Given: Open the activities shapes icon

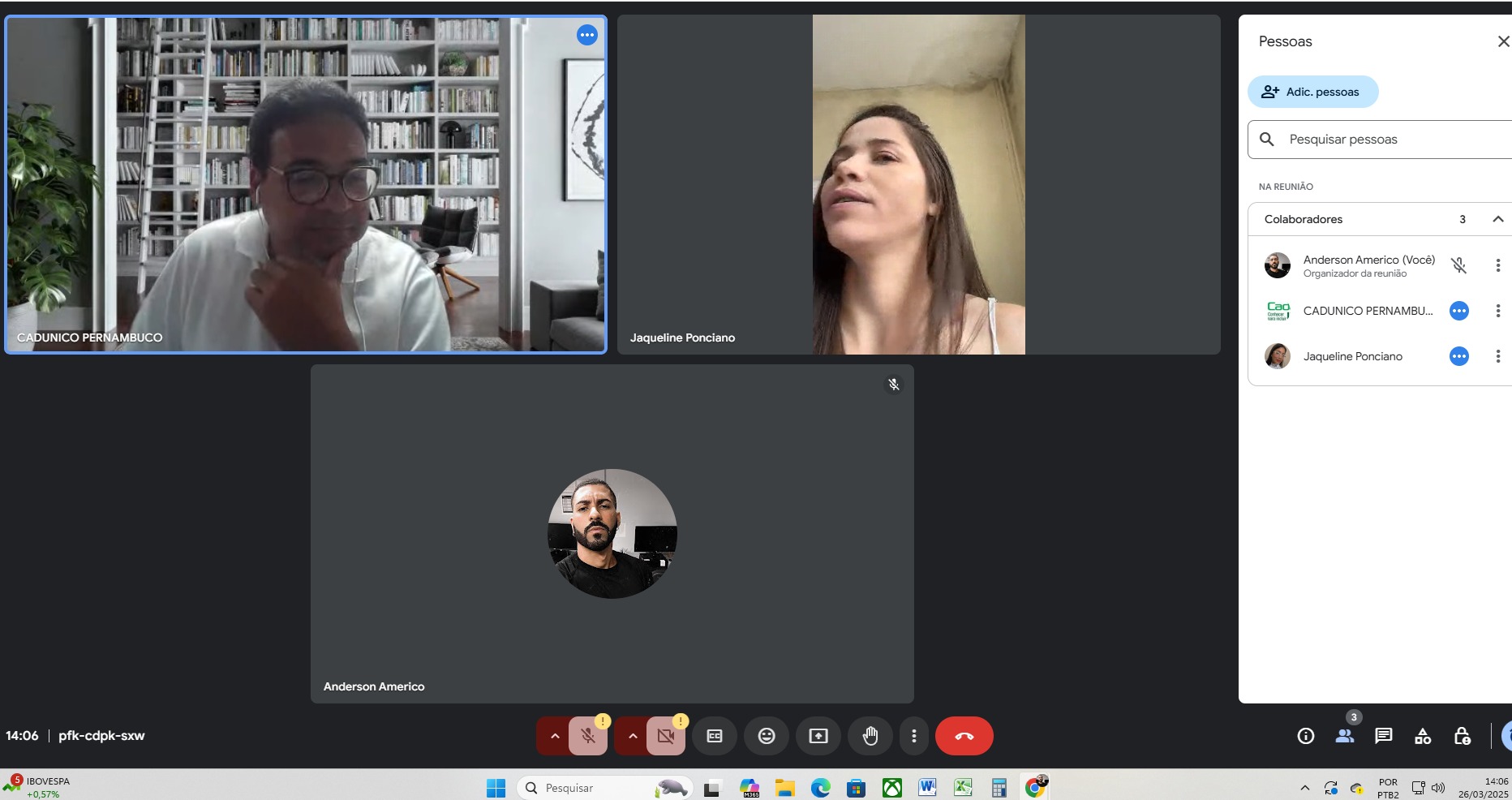Looking at the screenshot, I should pos(1422,736).
